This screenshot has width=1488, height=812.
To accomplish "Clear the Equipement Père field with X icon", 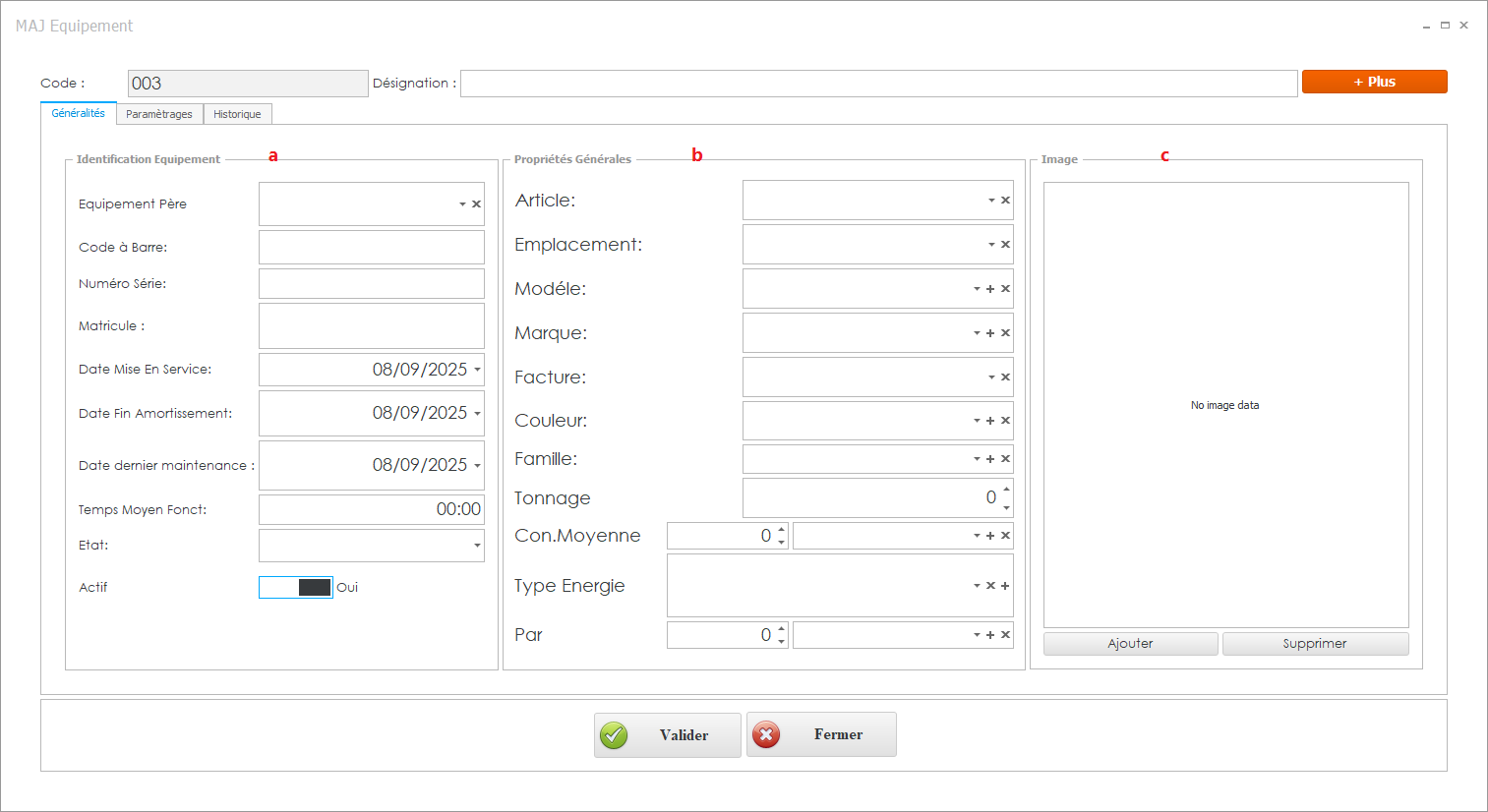I will (476, 204).
